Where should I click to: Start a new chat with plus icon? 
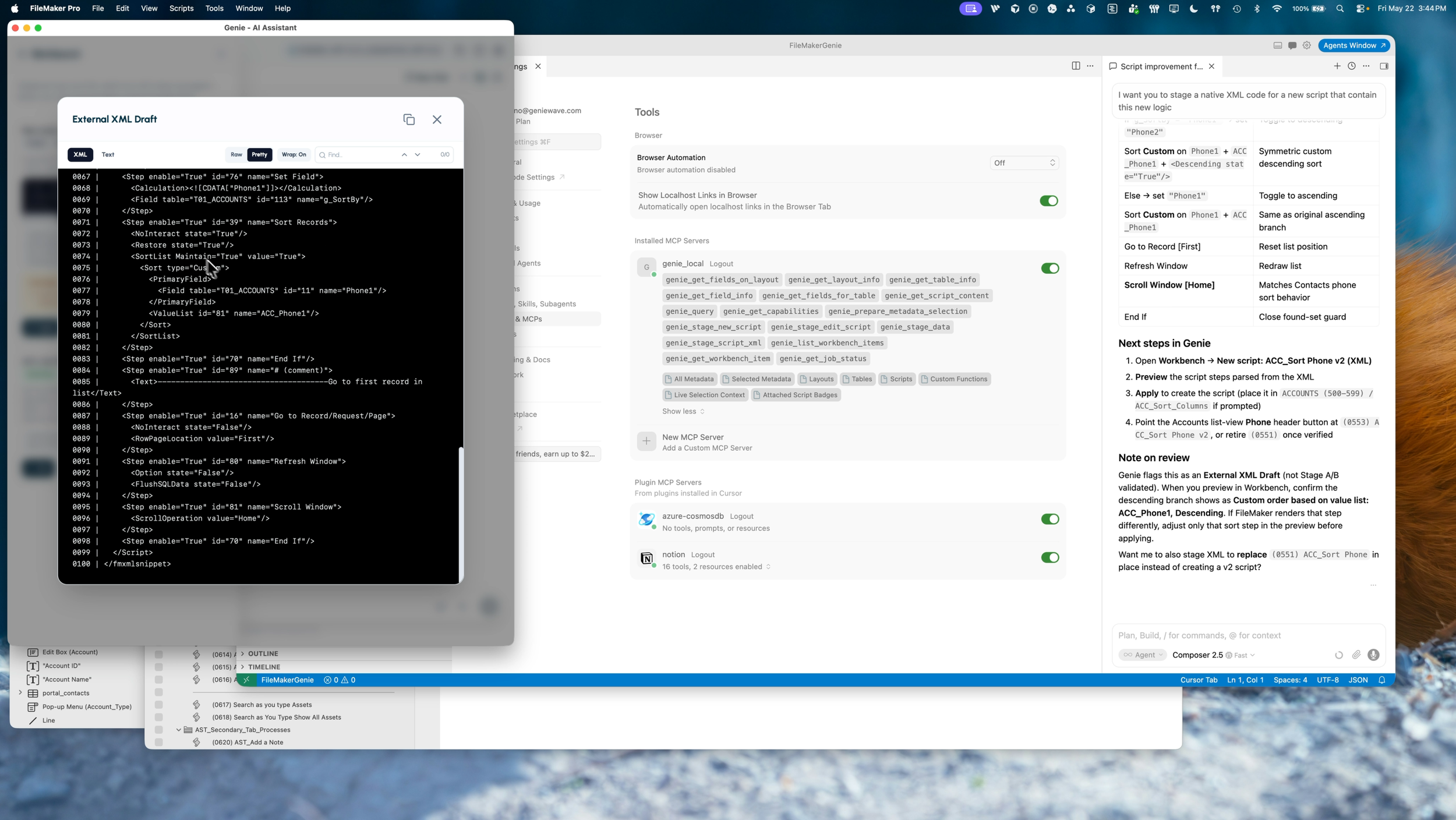coord(1337,66)
